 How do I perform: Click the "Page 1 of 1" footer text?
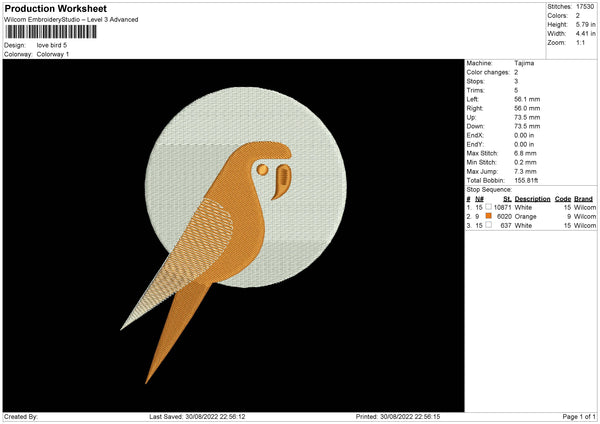click(577, 417)
